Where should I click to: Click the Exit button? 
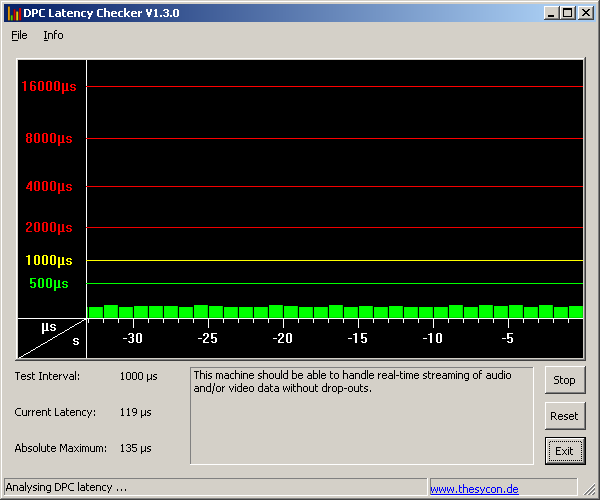(x=564, y=451)
